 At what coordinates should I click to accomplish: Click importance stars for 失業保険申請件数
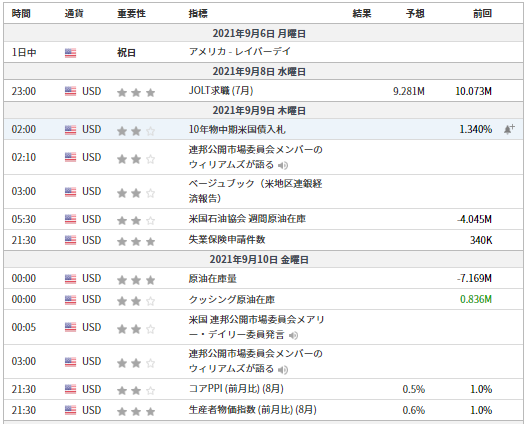click(x=136, y=242)
